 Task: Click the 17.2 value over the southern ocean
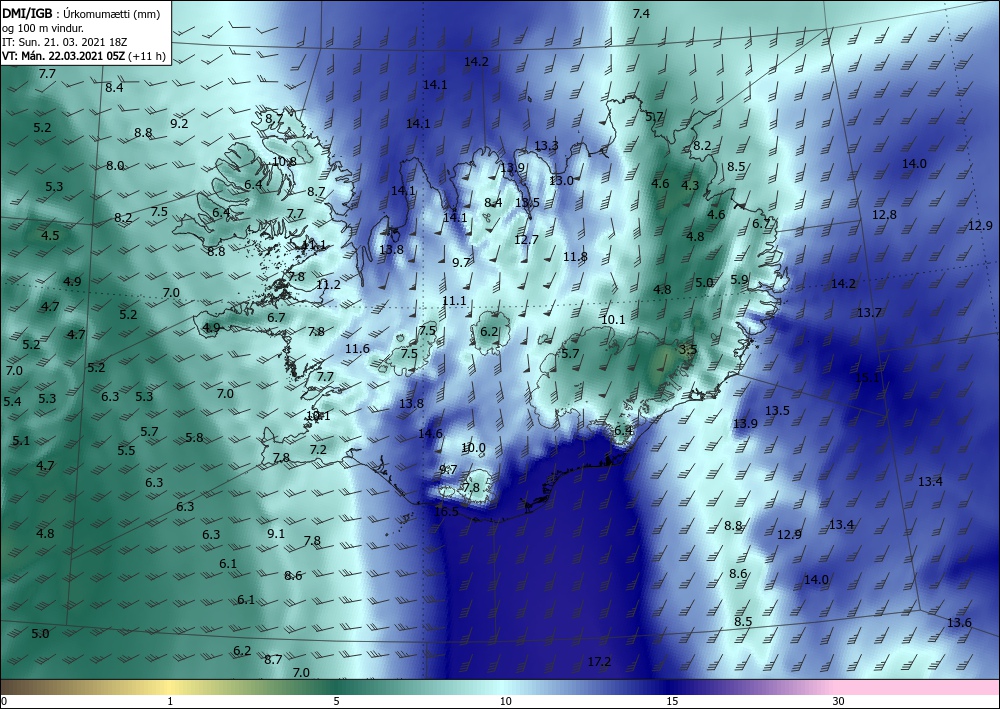coord(599,662)
